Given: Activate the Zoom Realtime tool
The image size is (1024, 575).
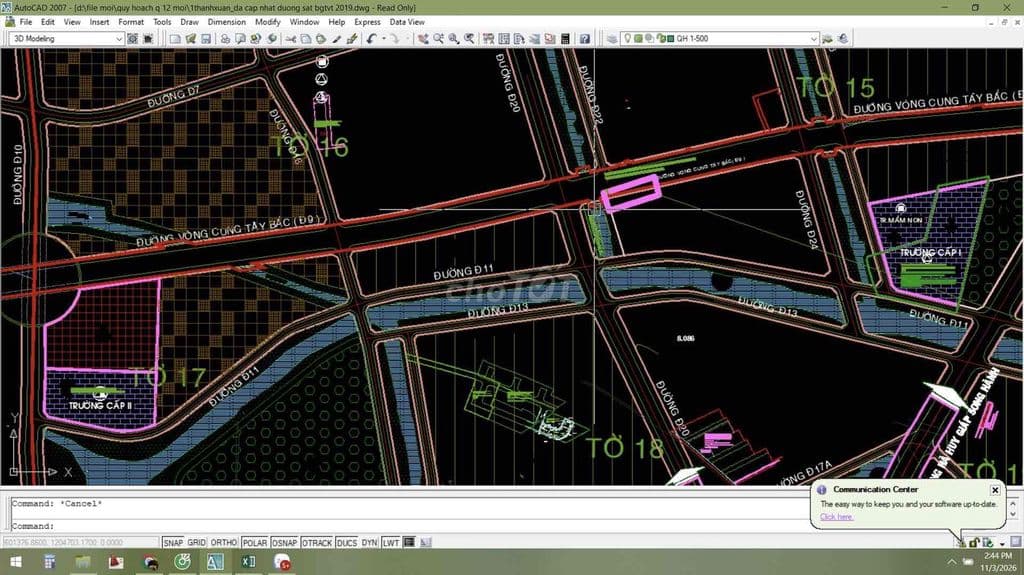Looking at the screenshot, I should [x=438, y=39].
